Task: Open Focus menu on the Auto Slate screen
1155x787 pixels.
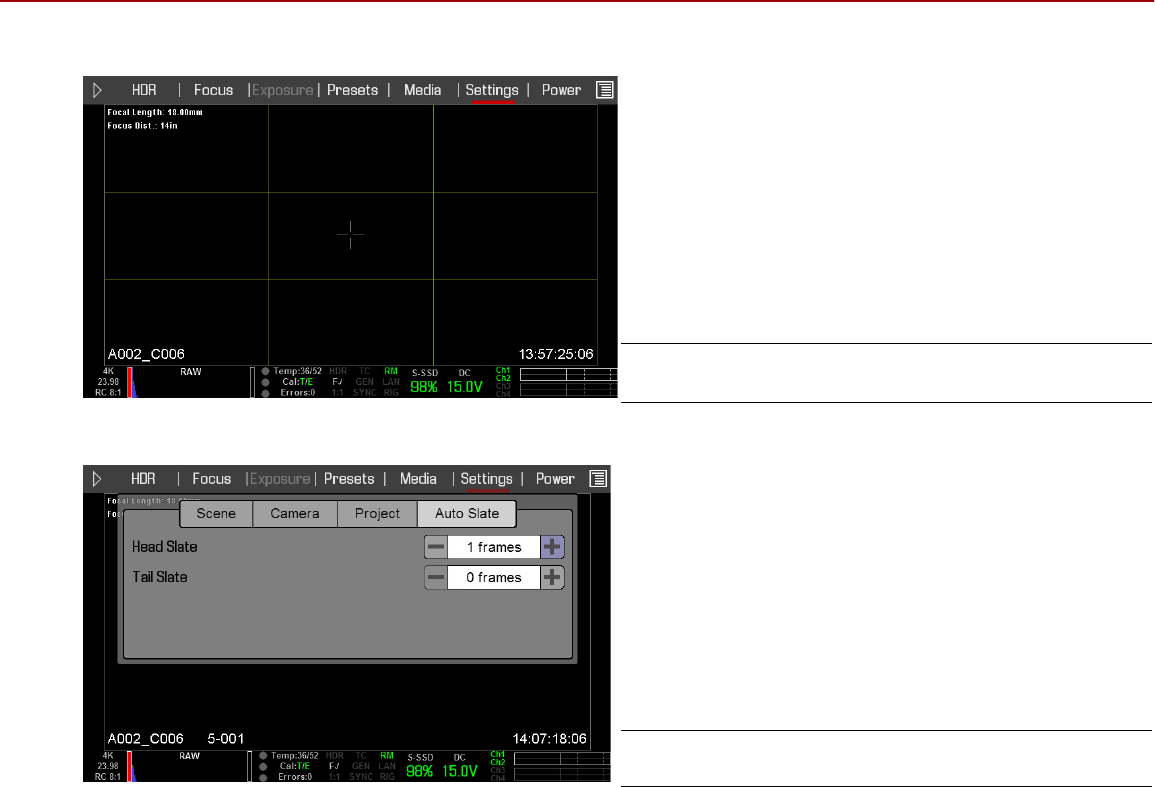Action: (x=212, y=479)
